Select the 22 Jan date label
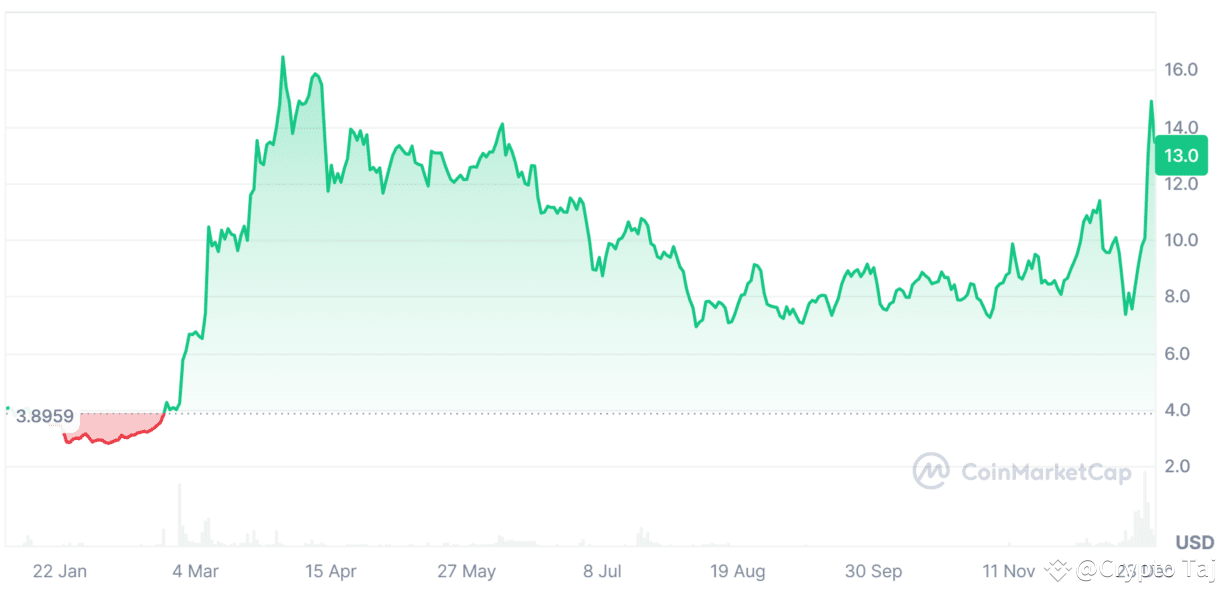Screen dimensions: 1224x591 (60, 572)
